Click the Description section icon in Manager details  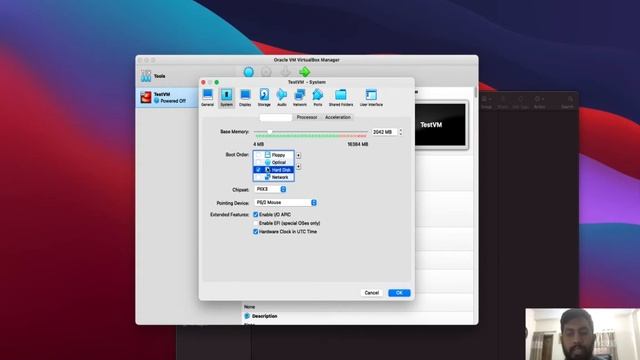(x=247, y=316)
